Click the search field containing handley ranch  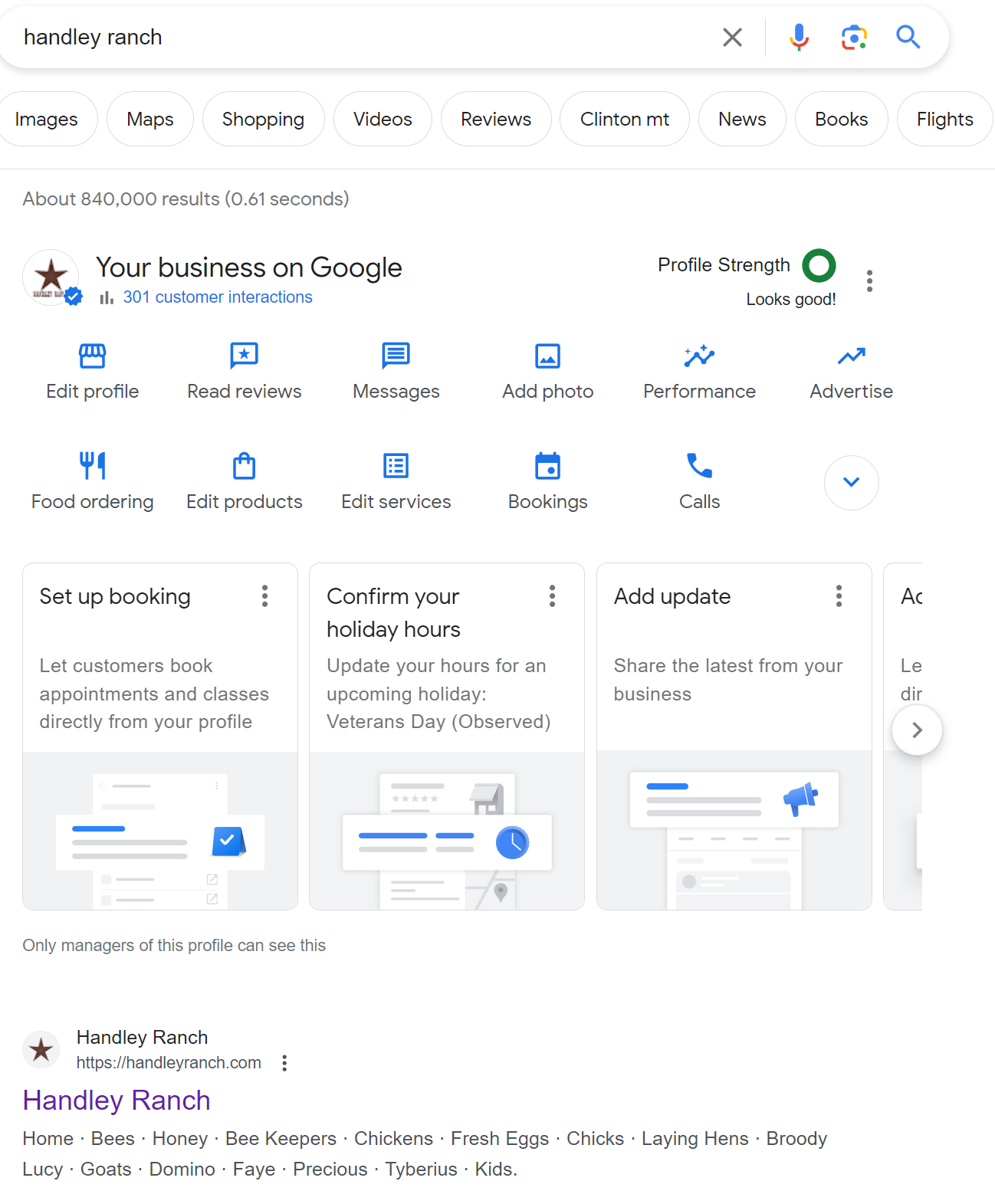point(360,37)
